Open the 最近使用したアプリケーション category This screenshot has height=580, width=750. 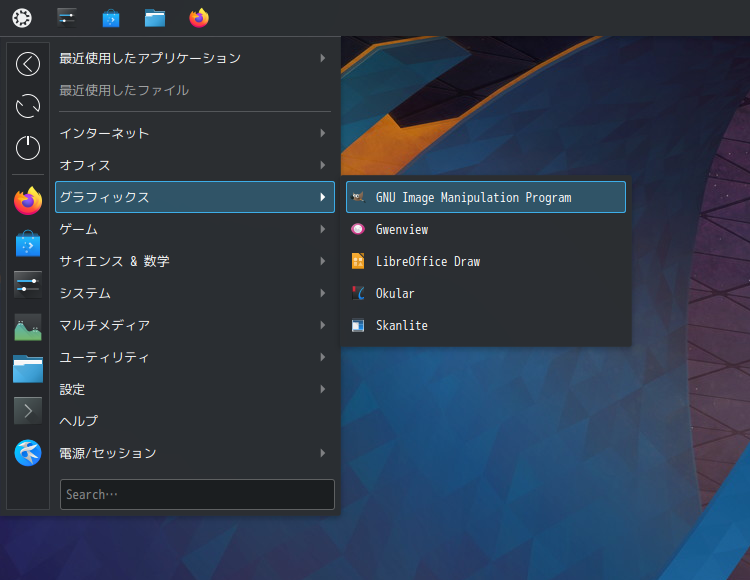click(195, 58)
